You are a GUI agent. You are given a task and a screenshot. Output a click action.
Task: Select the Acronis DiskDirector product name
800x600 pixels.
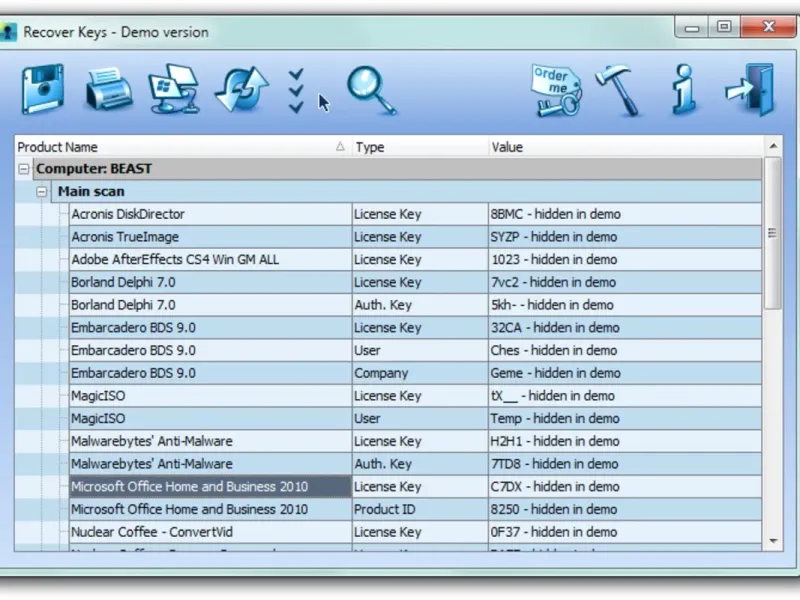click(x=128, y=214)
